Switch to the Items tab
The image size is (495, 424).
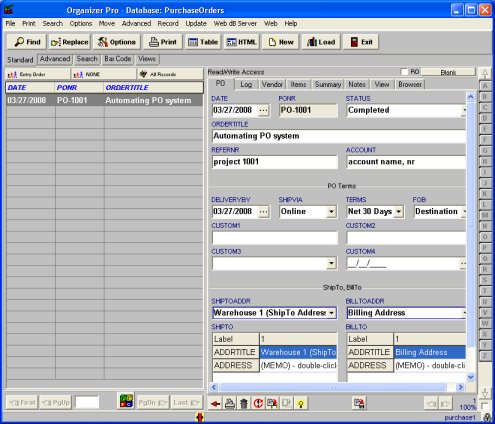click(x=298, y=84)
